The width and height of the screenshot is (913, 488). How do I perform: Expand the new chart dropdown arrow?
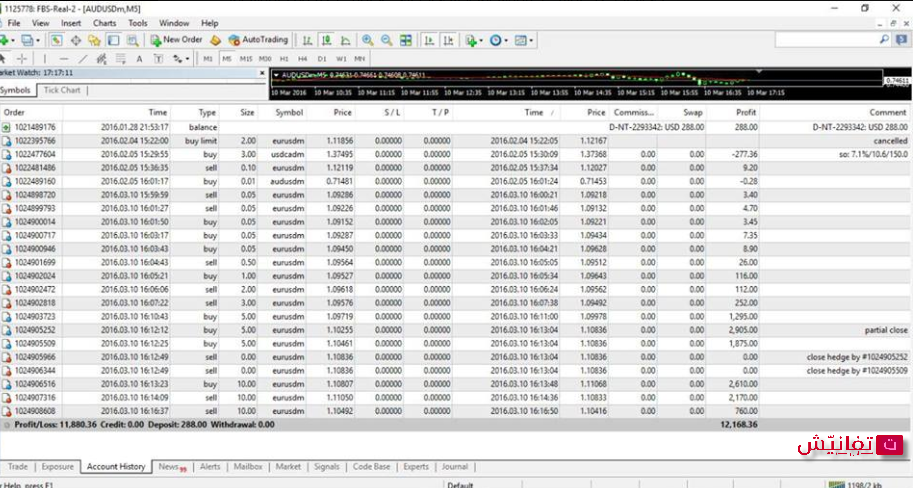point(13,40)
